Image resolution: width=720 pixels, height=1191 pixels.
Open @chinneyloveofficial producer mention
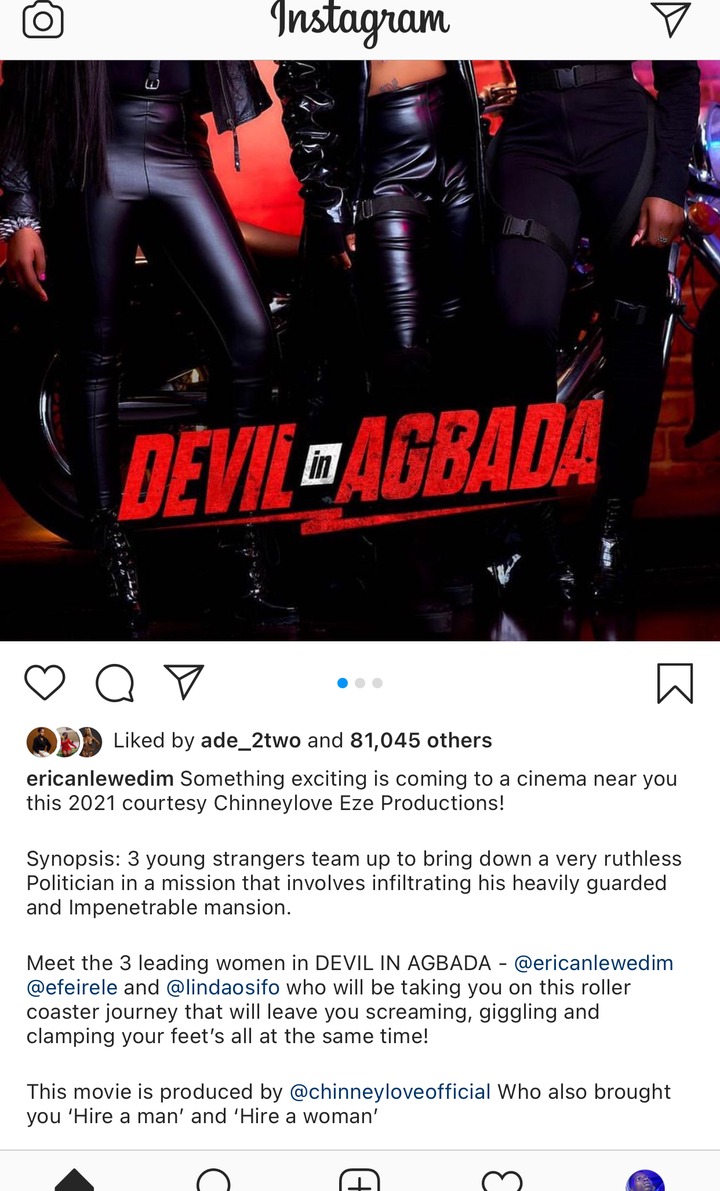pyautogui.click(x=390, y=1091)
